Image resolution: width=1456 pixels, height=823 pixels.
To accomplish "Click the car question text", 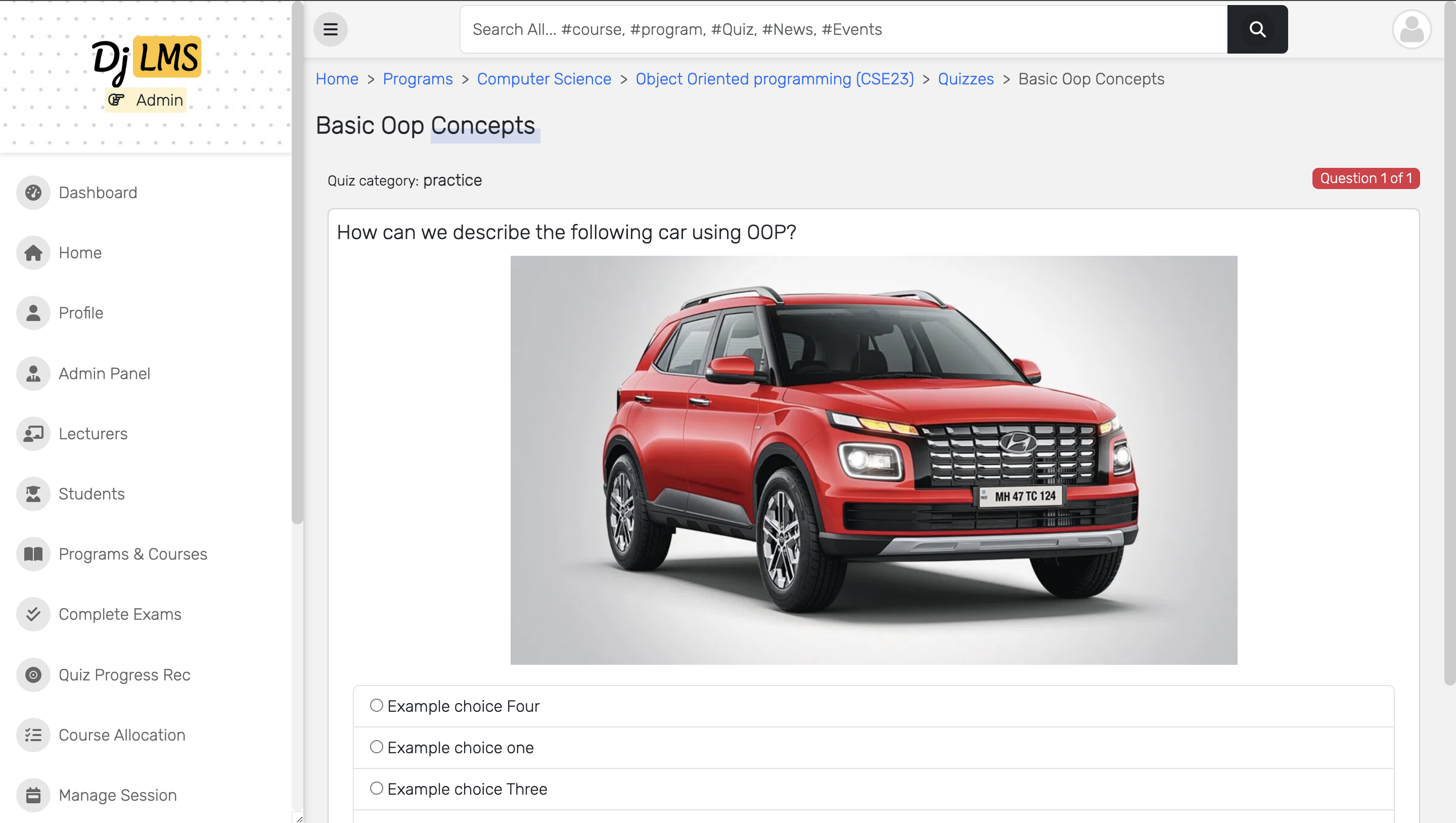I will 566,233.
